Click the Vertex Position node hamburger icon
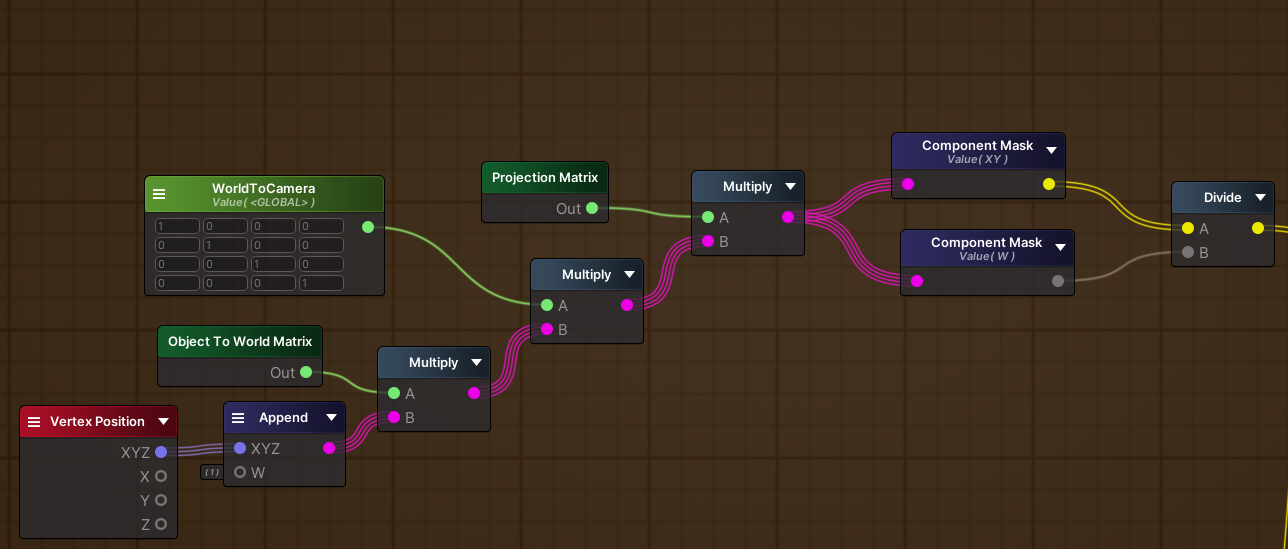Screen dimensions: 1288x549 click(x=34, y=422)
